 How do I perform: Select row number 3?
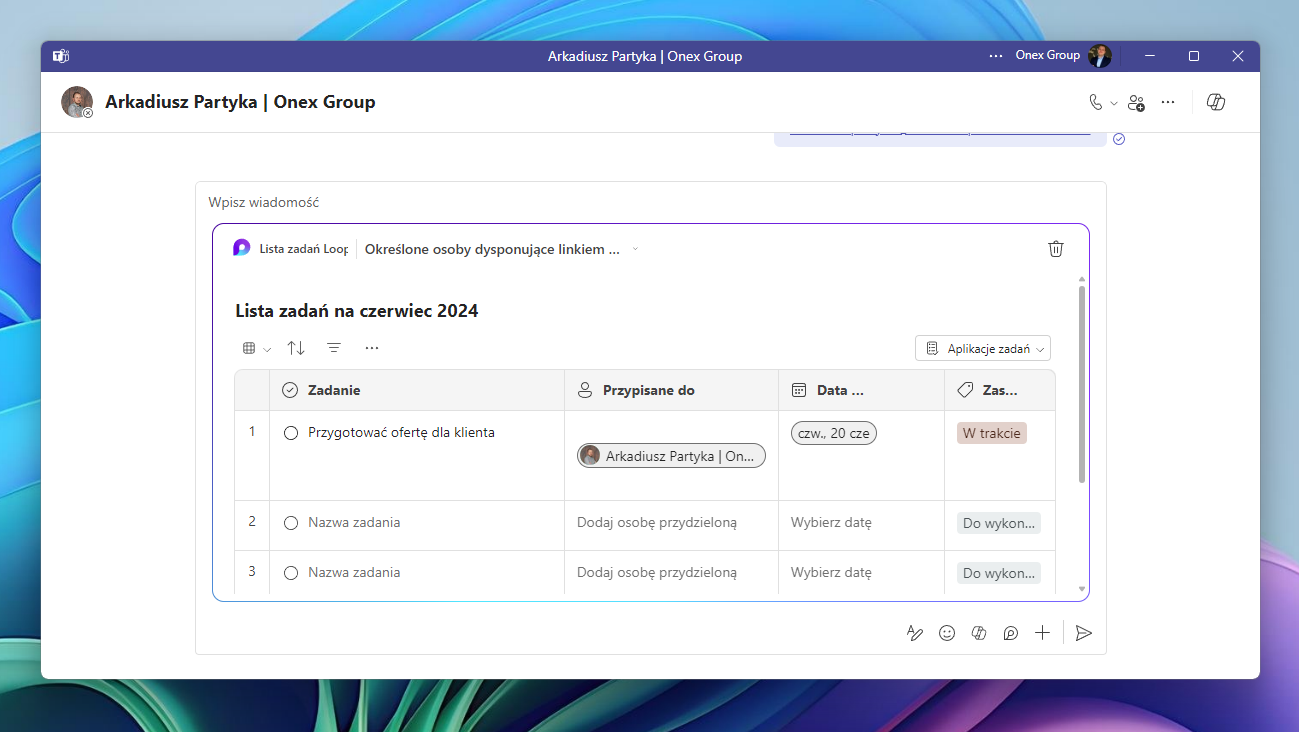point(252,572)
